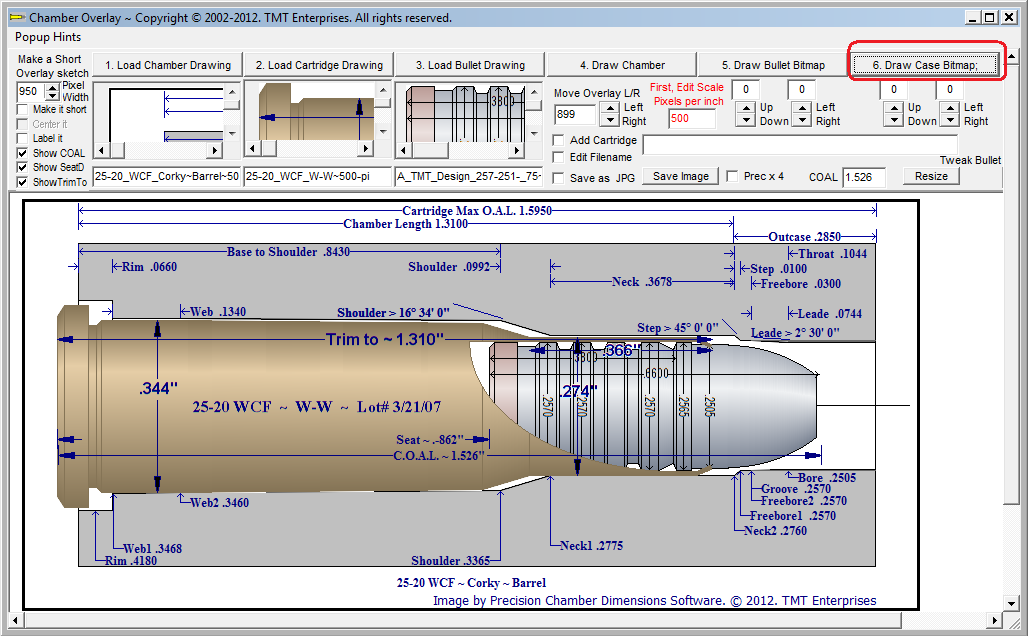Nudge case bitmap Up with the stepper arrow

coord(893,108)
